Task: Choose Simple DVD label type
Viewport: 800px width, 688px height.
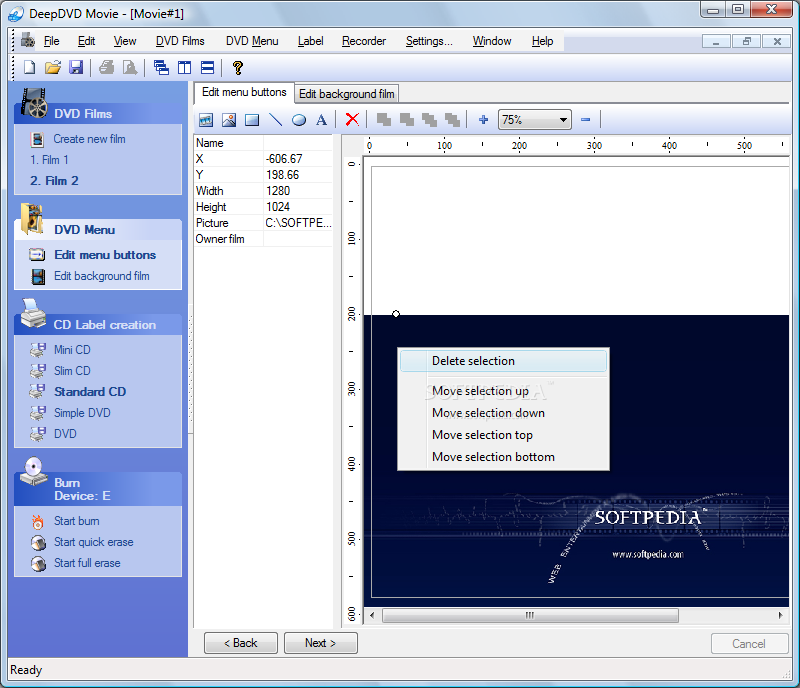Action: tap(82, 412)
